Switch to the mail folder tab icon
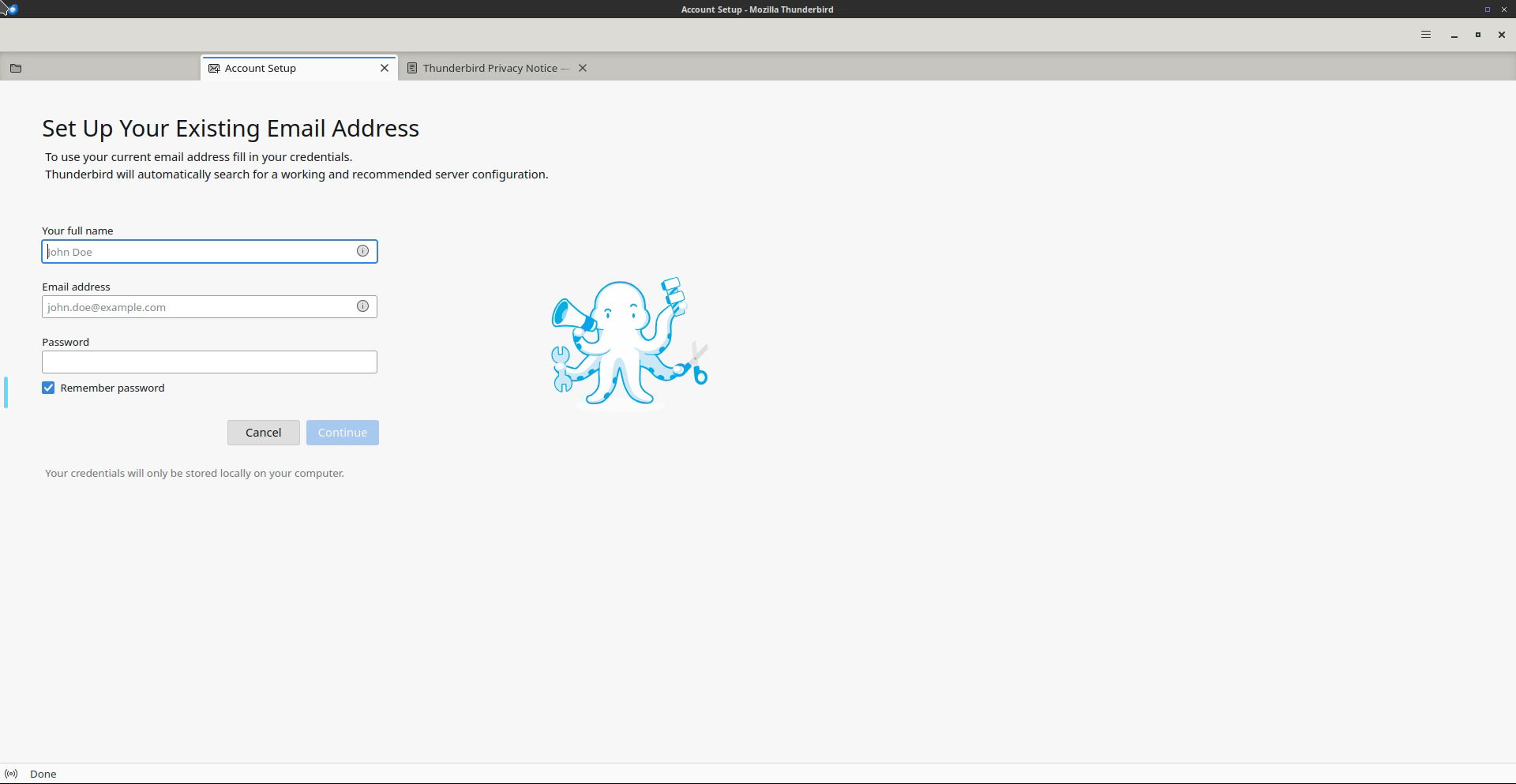The height and width of the screenshot is (784, 1516). [16, 68]
